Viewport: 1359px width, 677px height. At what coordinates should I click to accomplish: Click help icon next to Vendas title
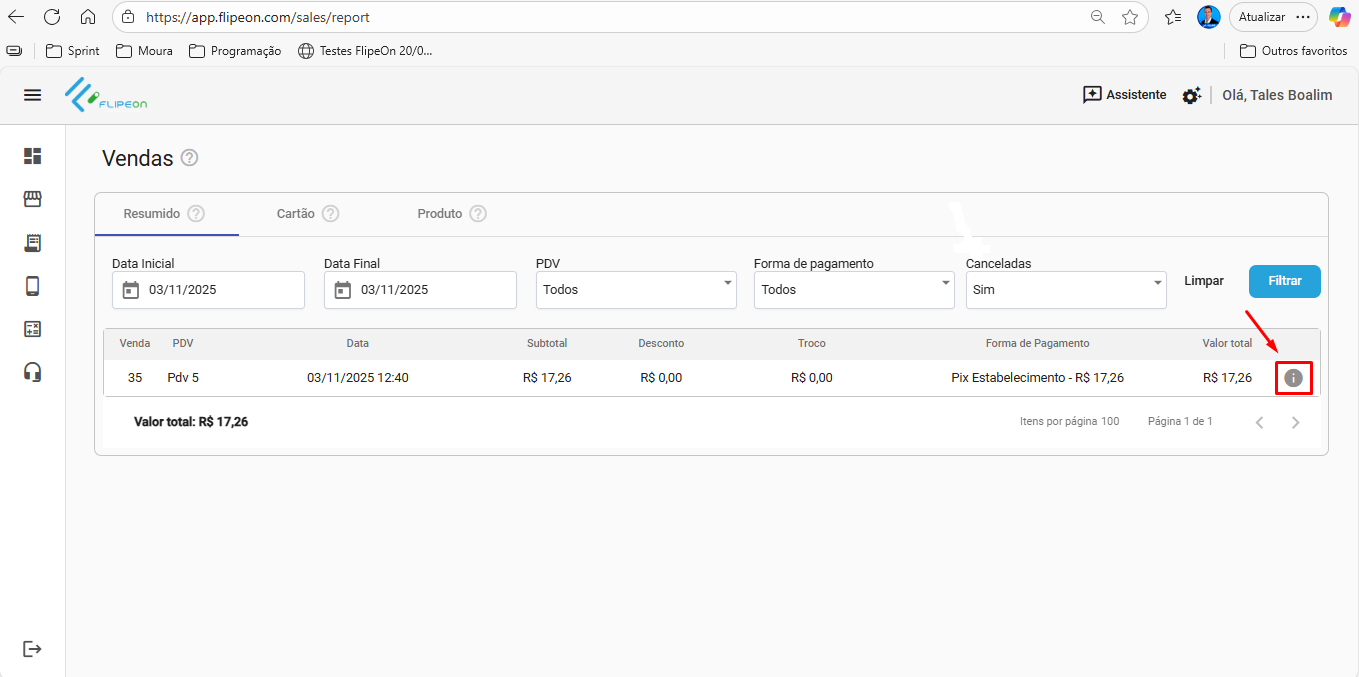click(x=190, y=158)
